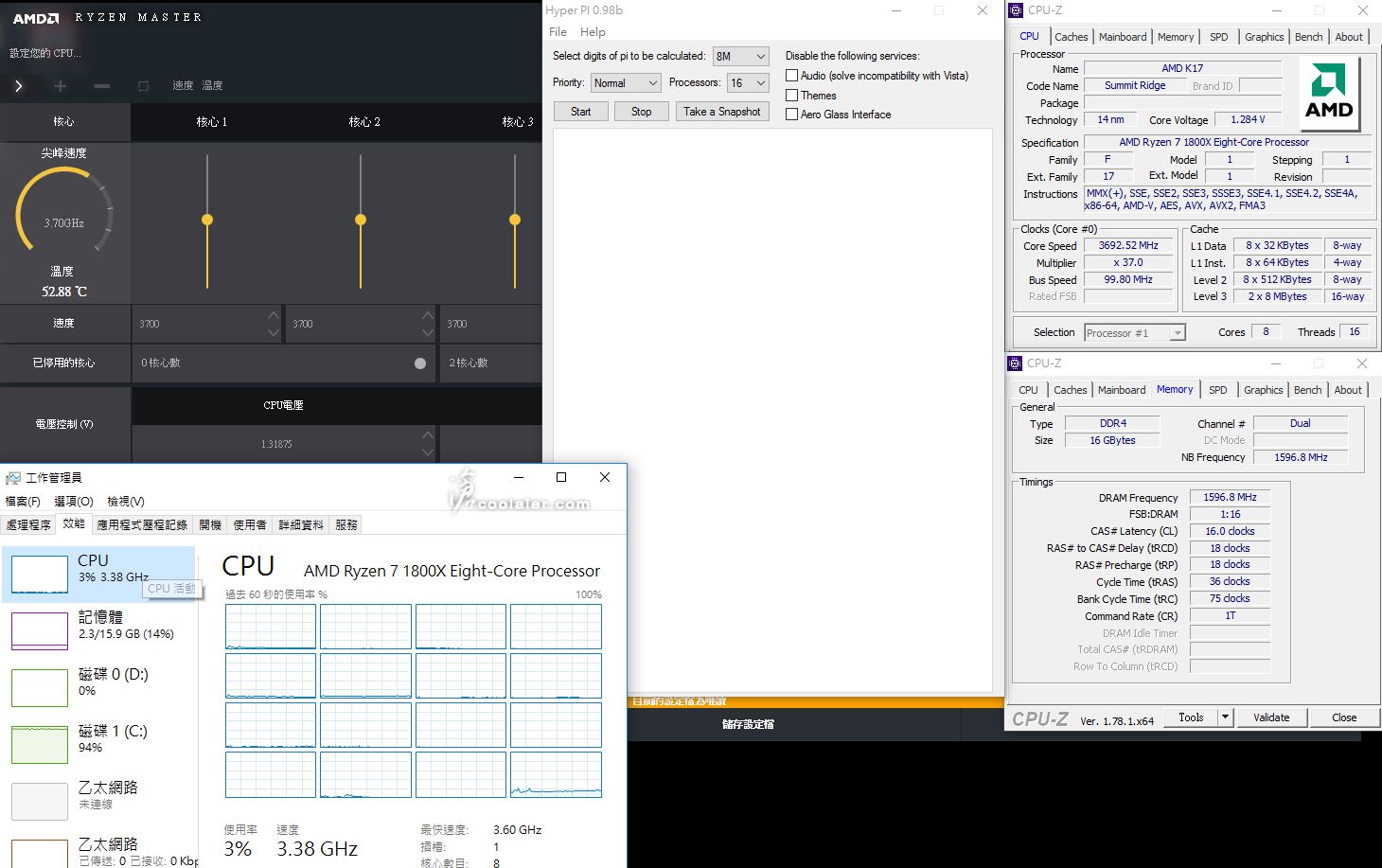Viewport: 1382px width, 868px height.
Task: Click 儲存設定檔 button in Ryzen Master
Action: tap(748, 724)
